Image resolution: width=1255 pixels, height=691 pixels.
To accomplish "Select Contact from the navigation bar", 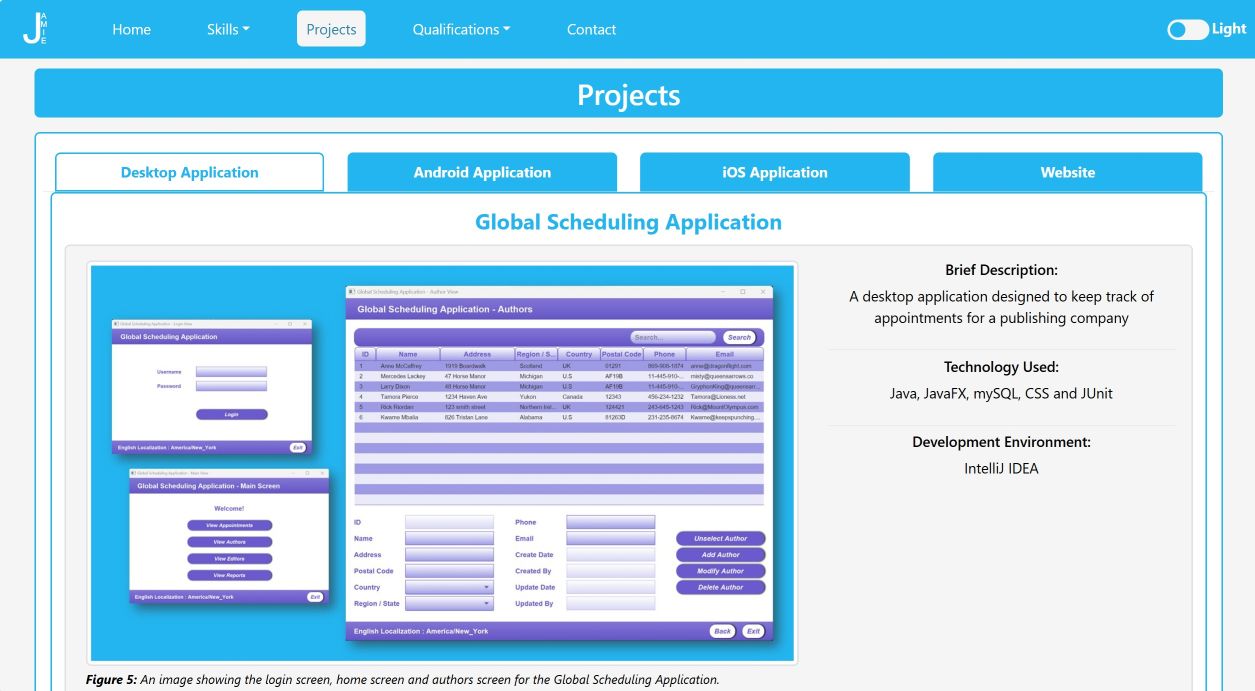I will [591, 29].
